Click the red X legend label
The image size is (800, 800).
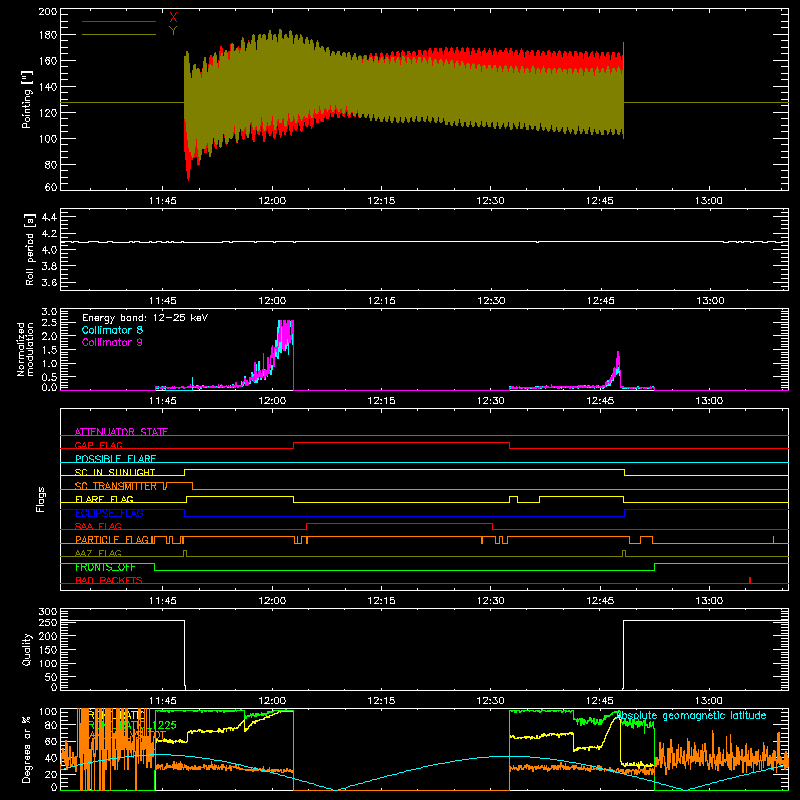pyautogui.click(x=173, y=18)
